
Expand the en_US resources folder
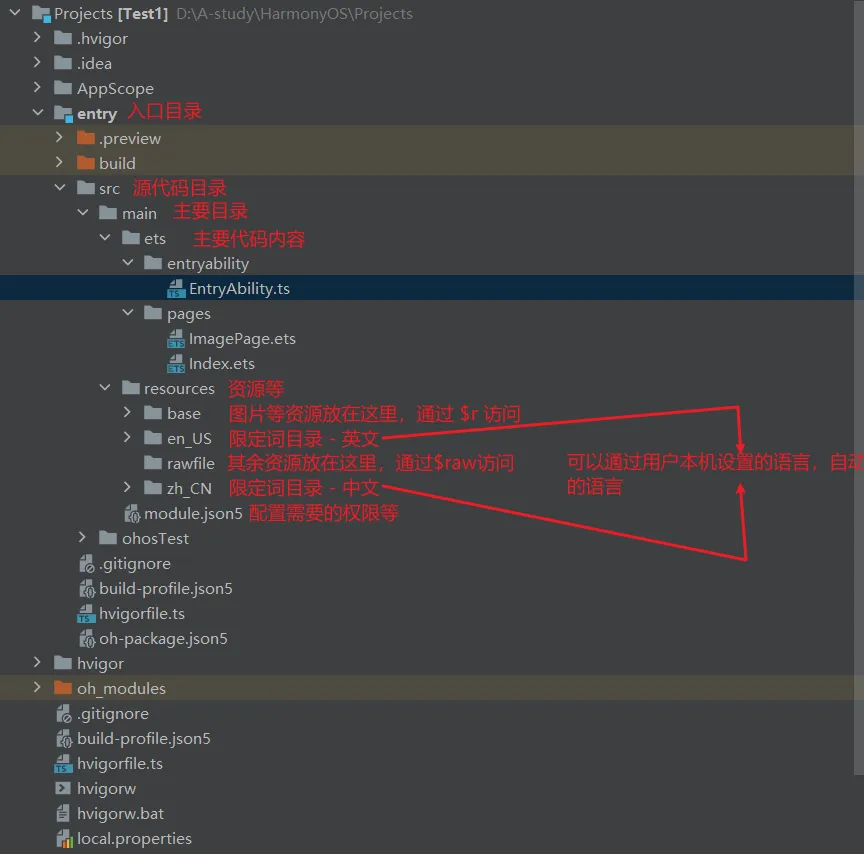click(x=127, y=439)
